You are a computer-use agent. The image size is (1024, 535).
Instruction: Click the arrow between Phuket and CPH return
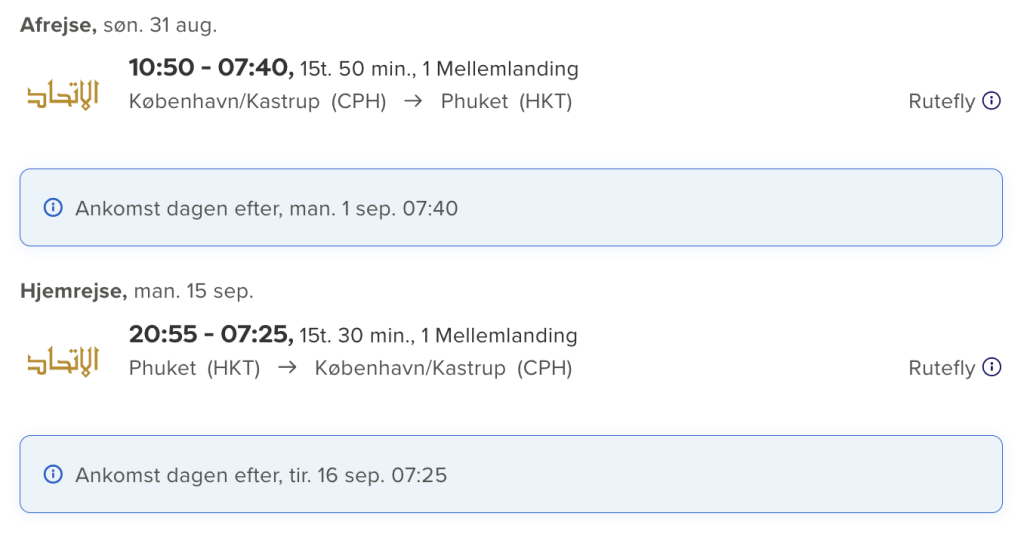coord(287,368)
